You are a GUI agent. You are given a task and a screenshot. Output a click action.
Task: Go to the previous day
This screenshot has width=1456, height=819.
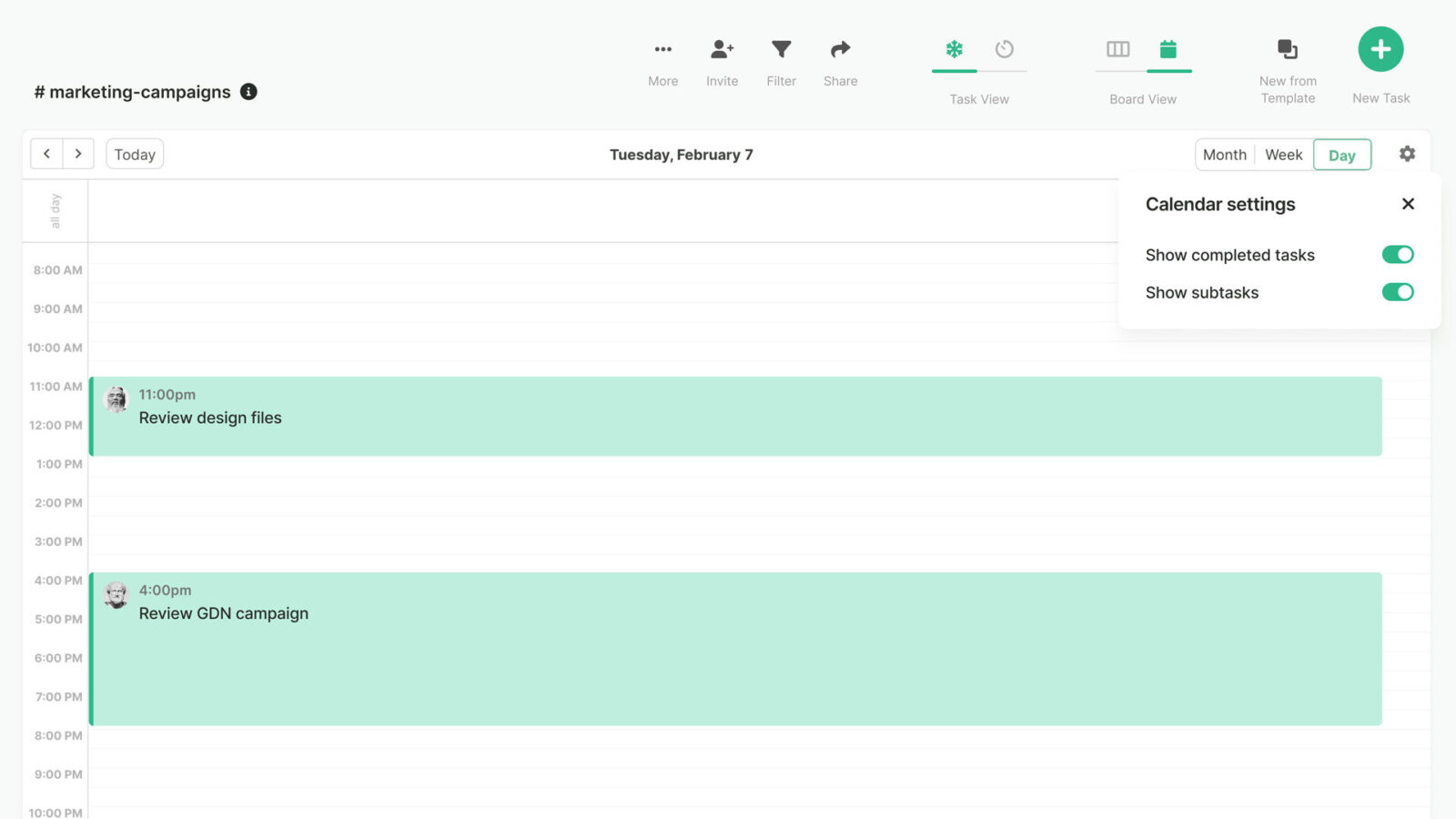46,154
